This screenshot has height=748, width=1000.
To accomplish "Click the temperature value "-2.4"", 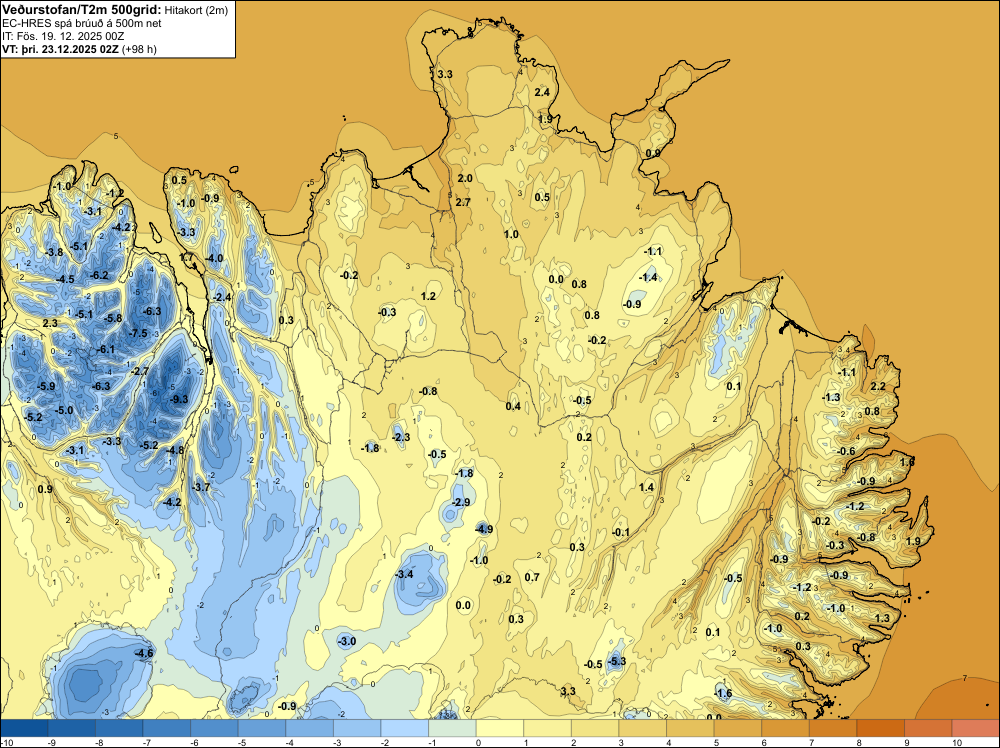I will coord(221,297).
